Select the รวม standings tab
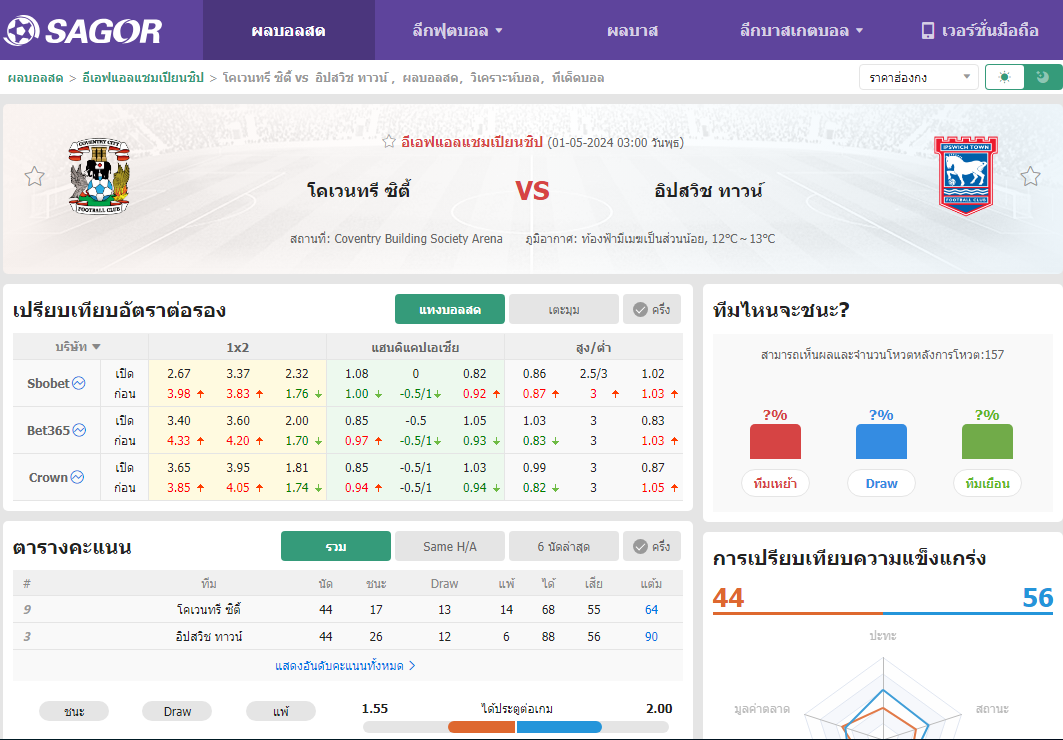The height and width of the screenshot is (740, 1063). coord(336,546)
